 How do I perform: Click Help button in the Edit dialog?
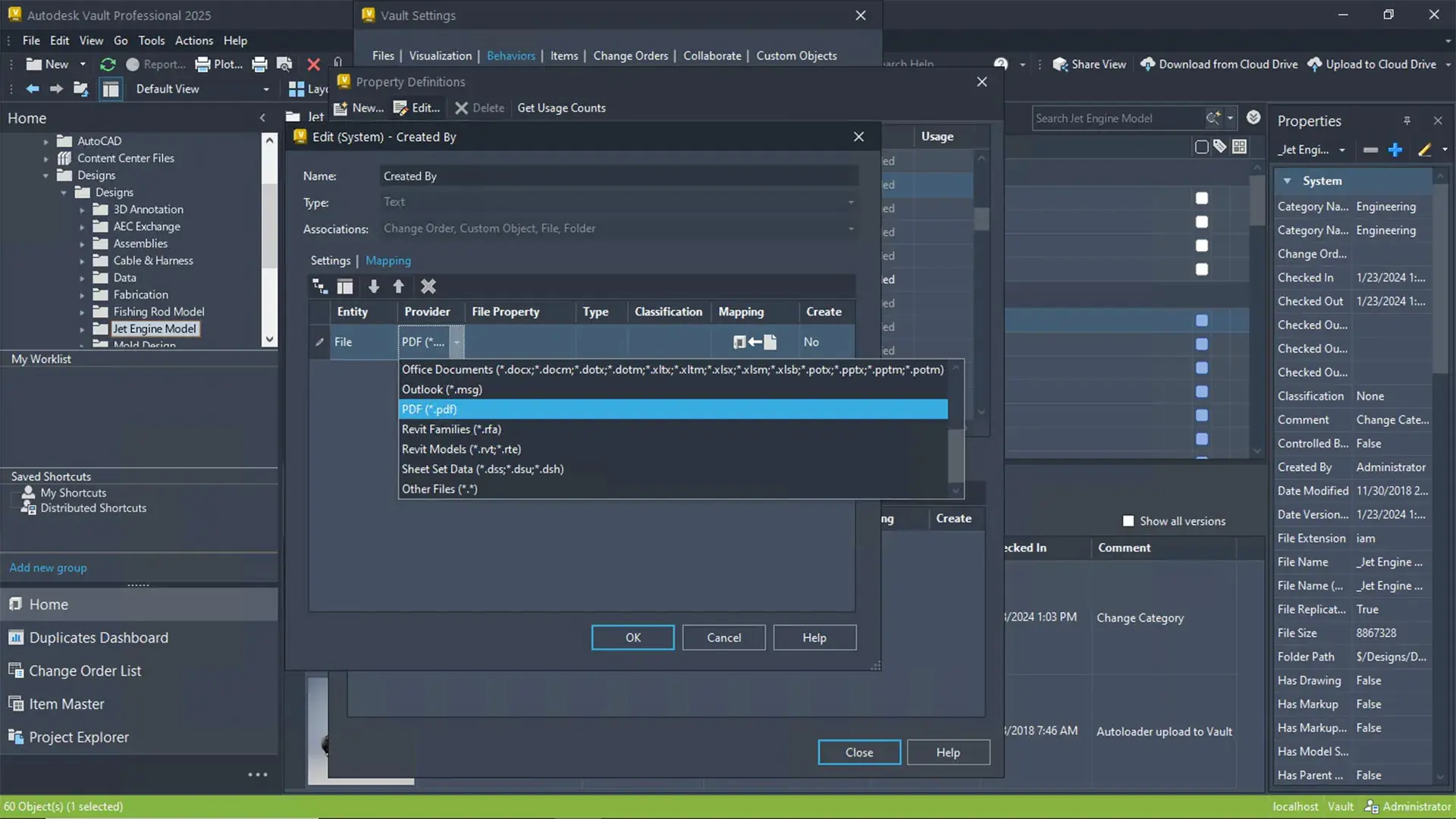click(814, 638)
